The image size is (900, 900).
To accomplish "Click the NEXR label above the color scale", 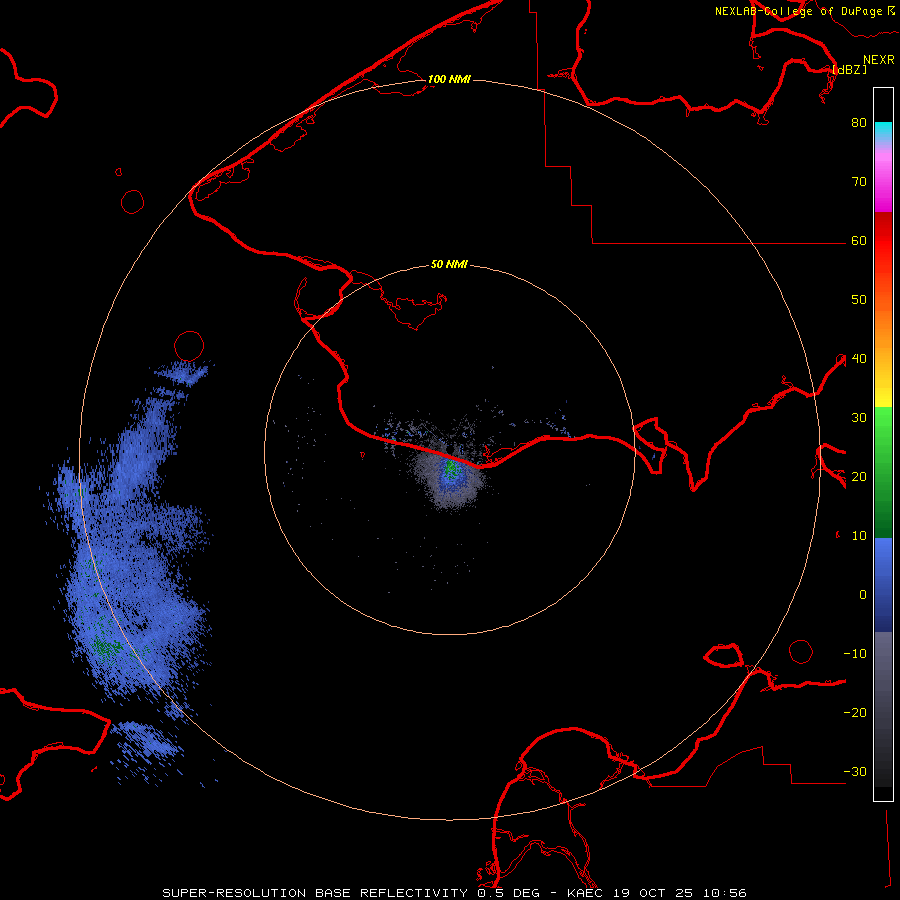I will 879,60.
